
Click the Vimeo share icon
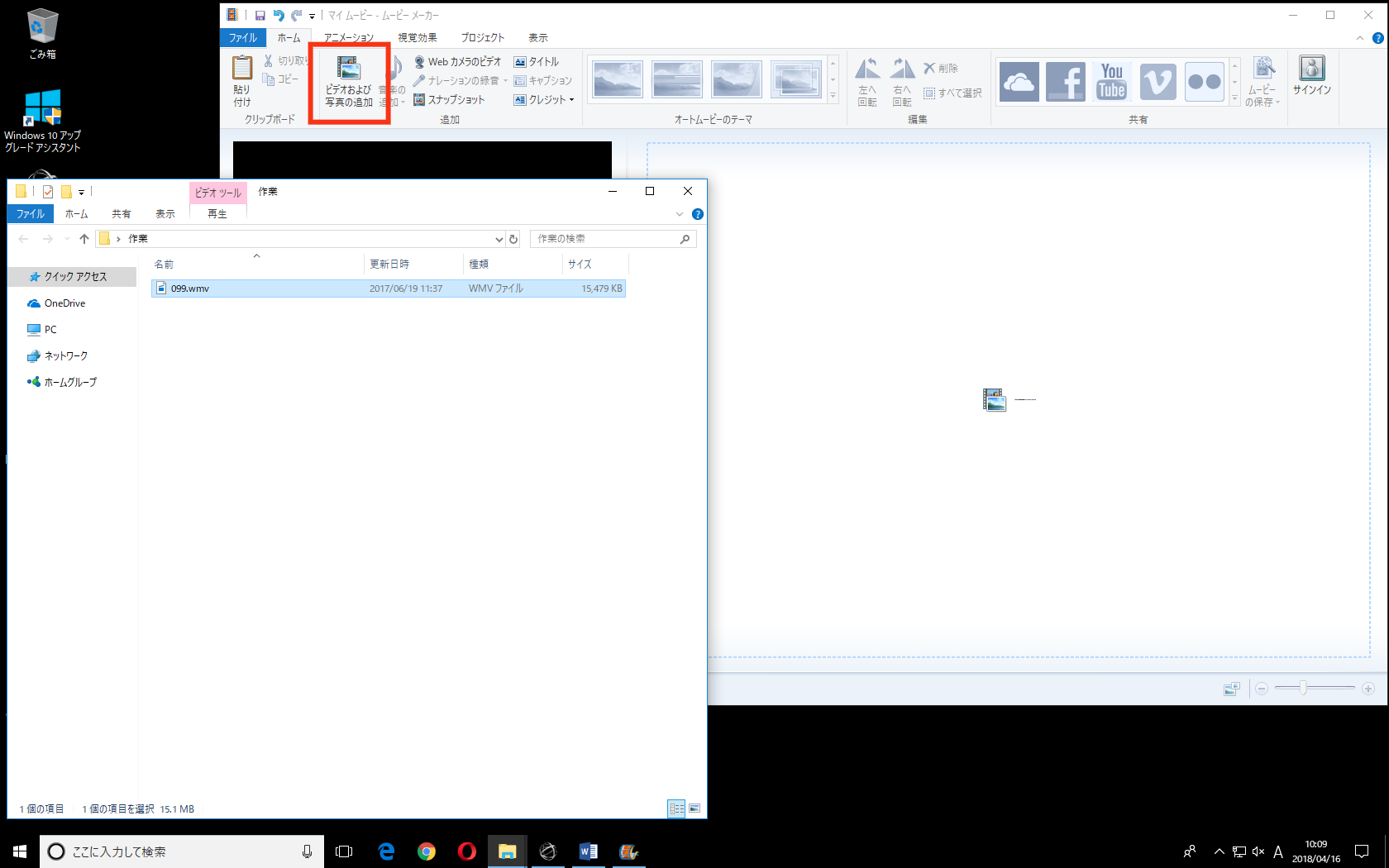[1157, 81]
